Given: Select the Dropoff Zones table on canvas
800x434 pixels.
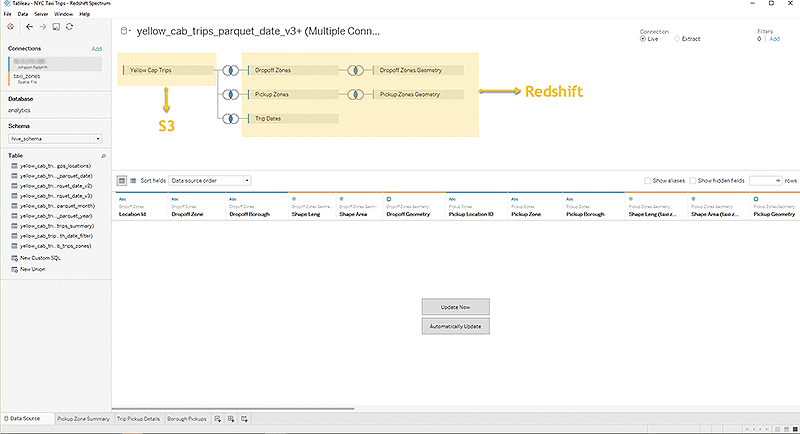Looking at the screenshot, I should pyautogui.click(x=293, y=70).
